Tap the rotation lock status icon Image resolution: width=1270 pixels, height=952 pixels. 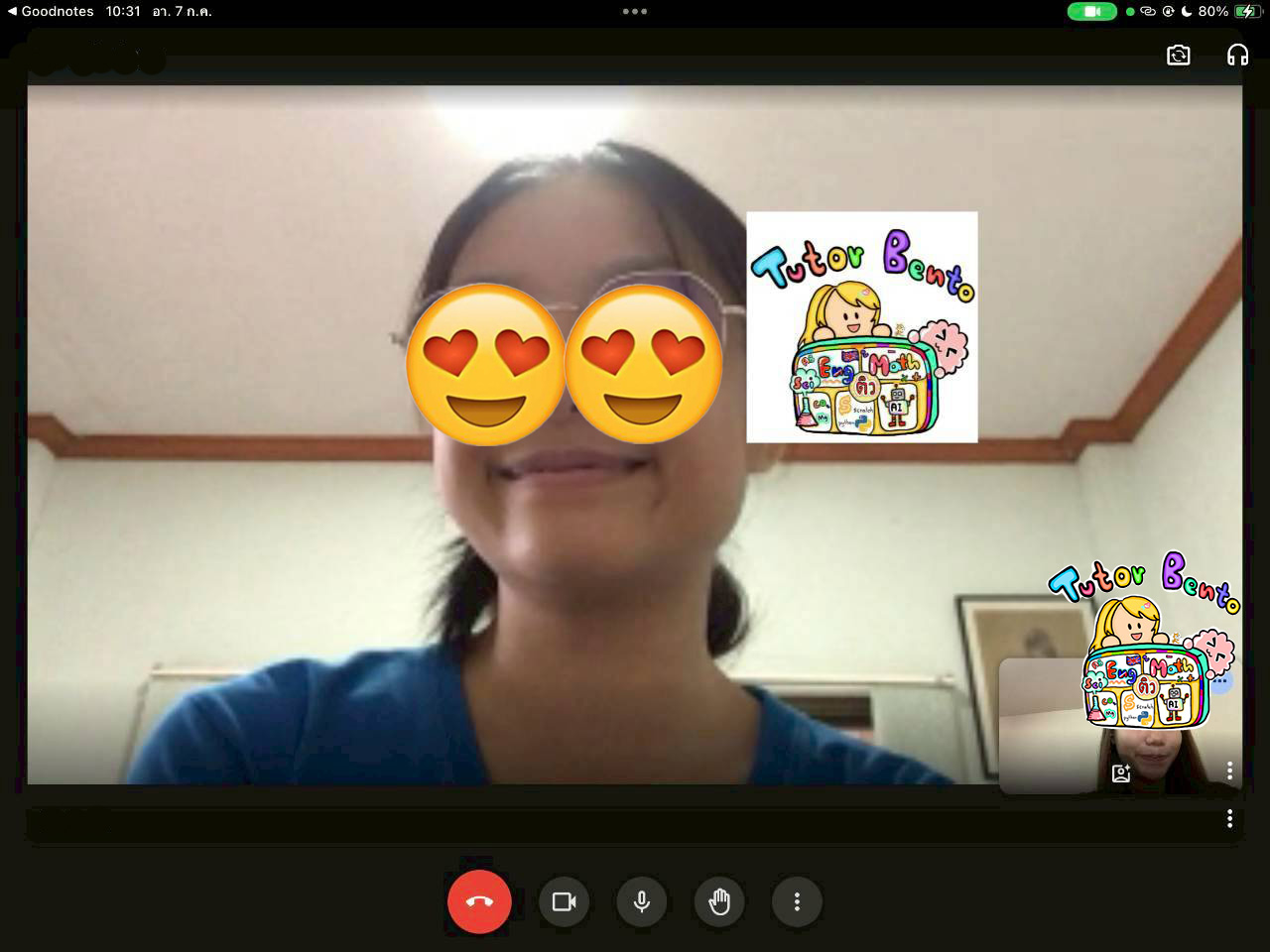(1168, 12)
